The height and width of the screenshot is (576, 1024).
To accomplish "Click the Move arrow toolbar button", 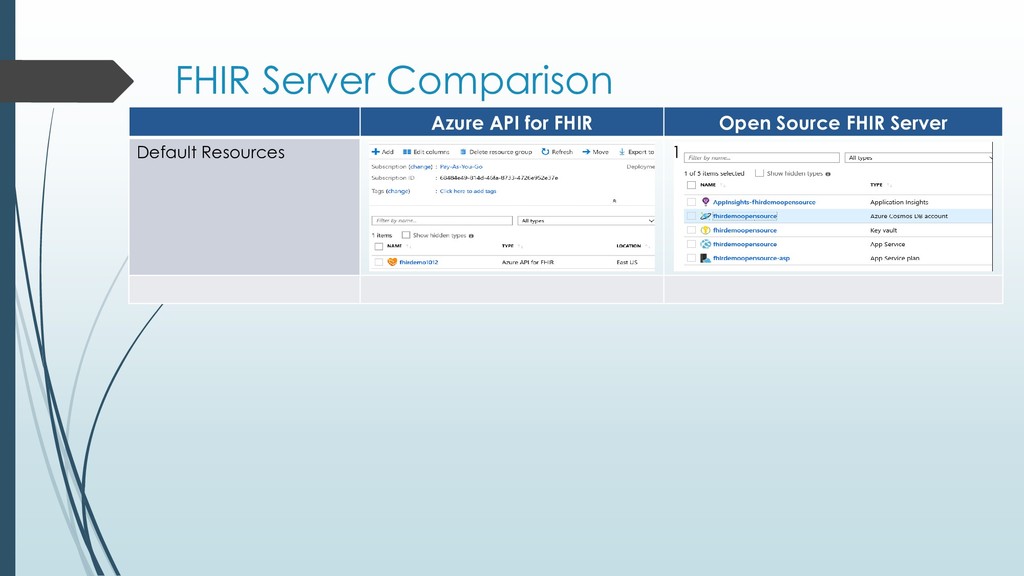I will tap(595, 152).
